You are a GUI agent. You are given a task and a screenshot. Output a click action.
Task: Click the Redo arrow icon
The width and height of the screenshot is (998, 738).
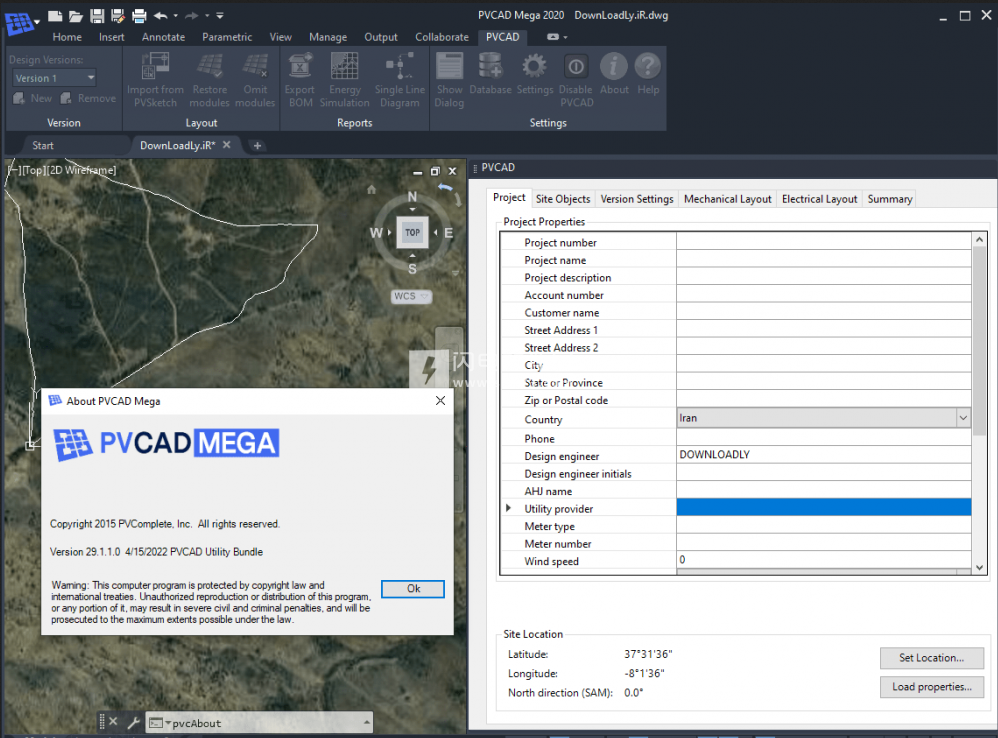[192, 15]
